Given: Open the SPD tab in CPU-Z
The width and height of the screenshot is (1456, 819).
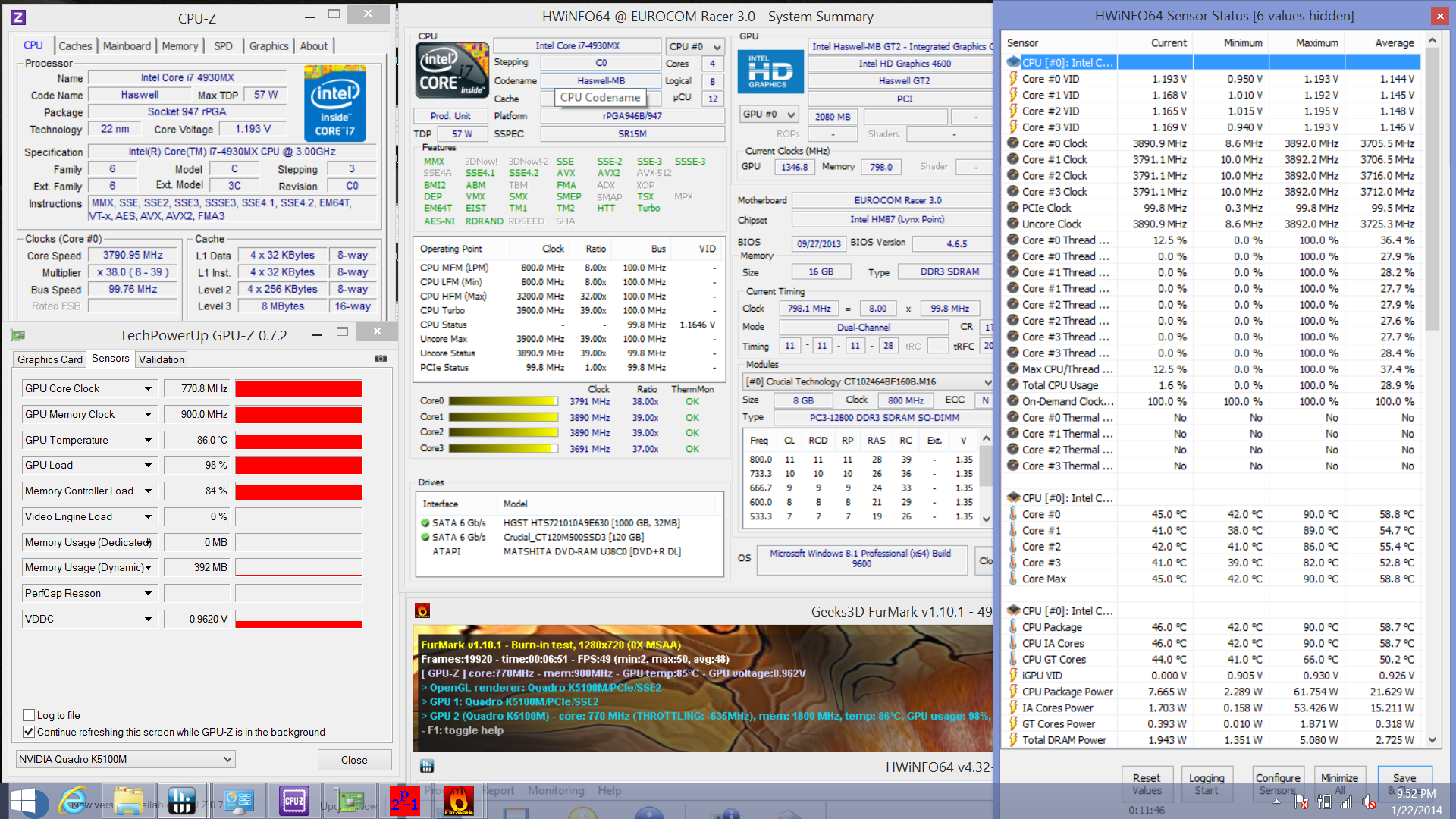Looking at the screenshot, I should click(x=223, y=46).
